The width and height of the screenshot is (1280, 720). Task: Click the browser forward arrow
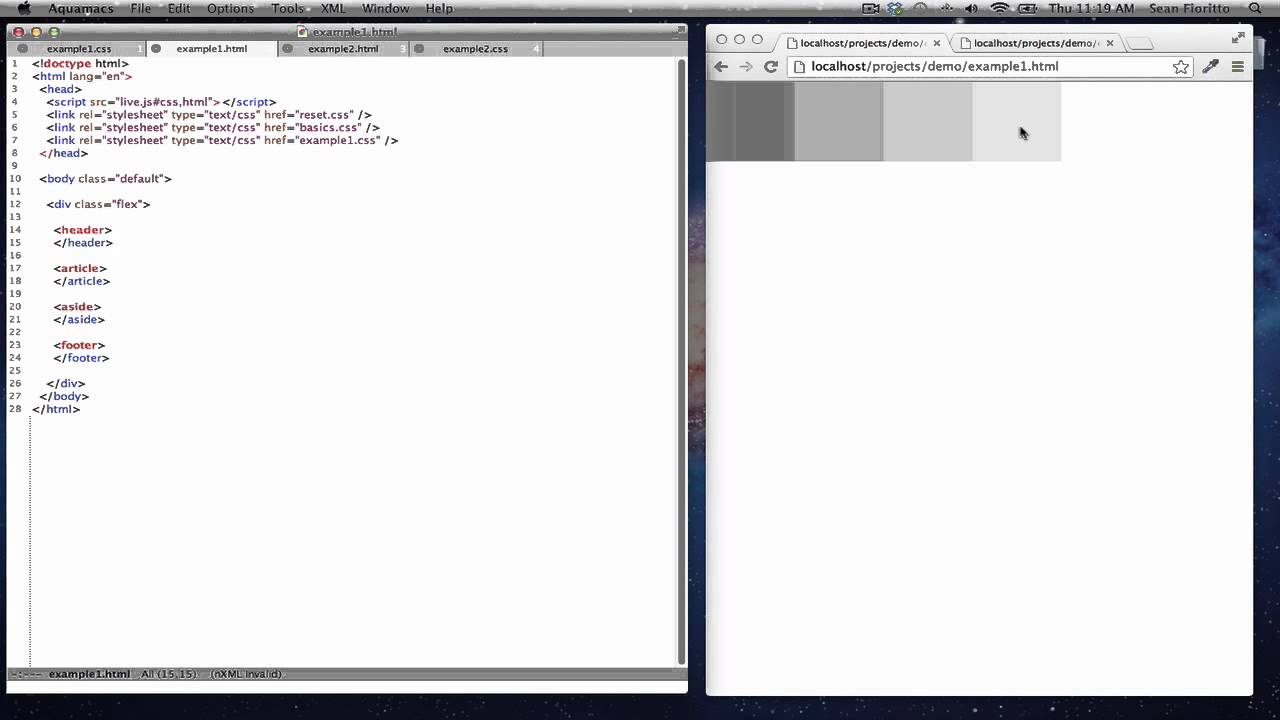pyautogui.click(x=746, y=67)
